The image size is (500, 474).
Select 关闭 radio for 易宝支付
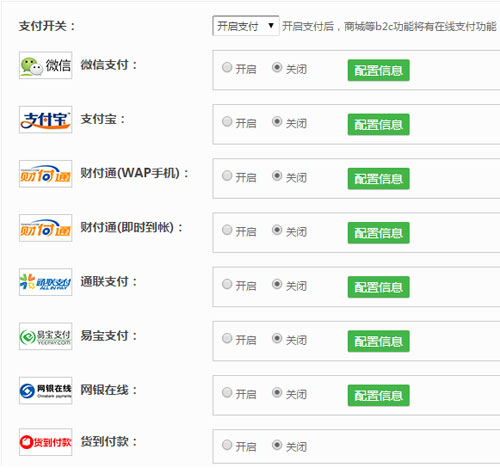(277, 339)
